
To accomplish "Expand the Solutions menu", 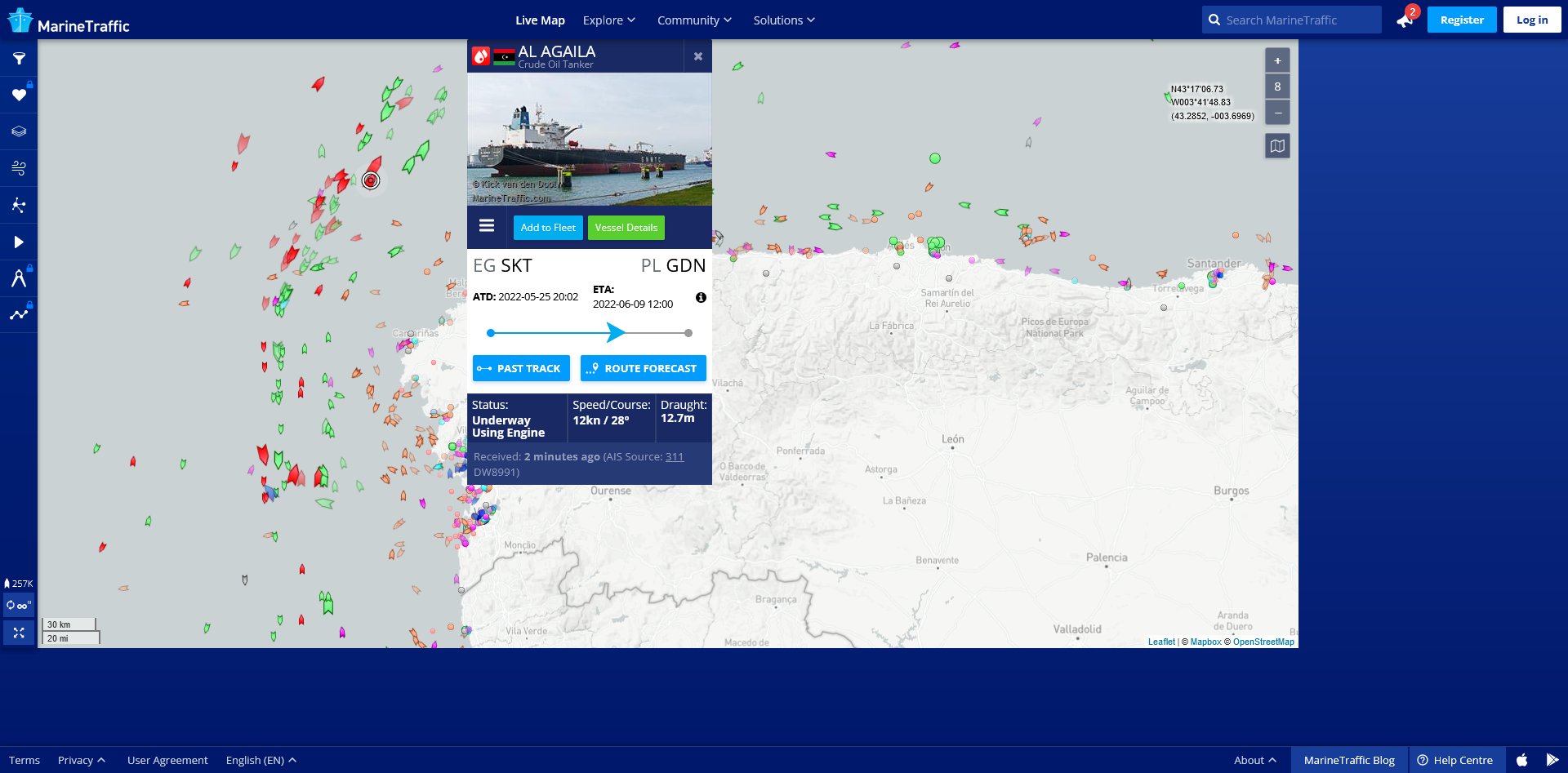I will [x=784, y=20].
